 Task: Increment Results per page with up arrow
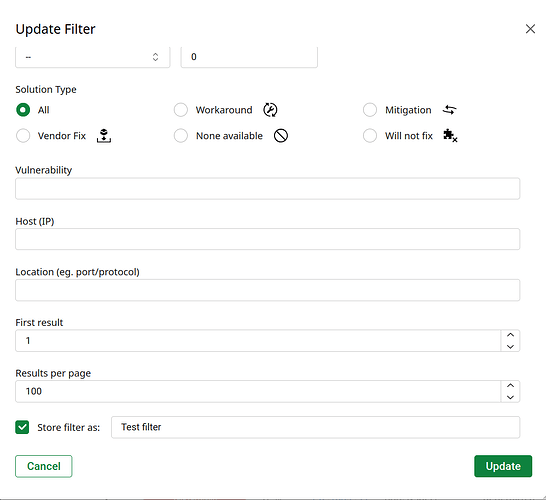coord(510,385)
